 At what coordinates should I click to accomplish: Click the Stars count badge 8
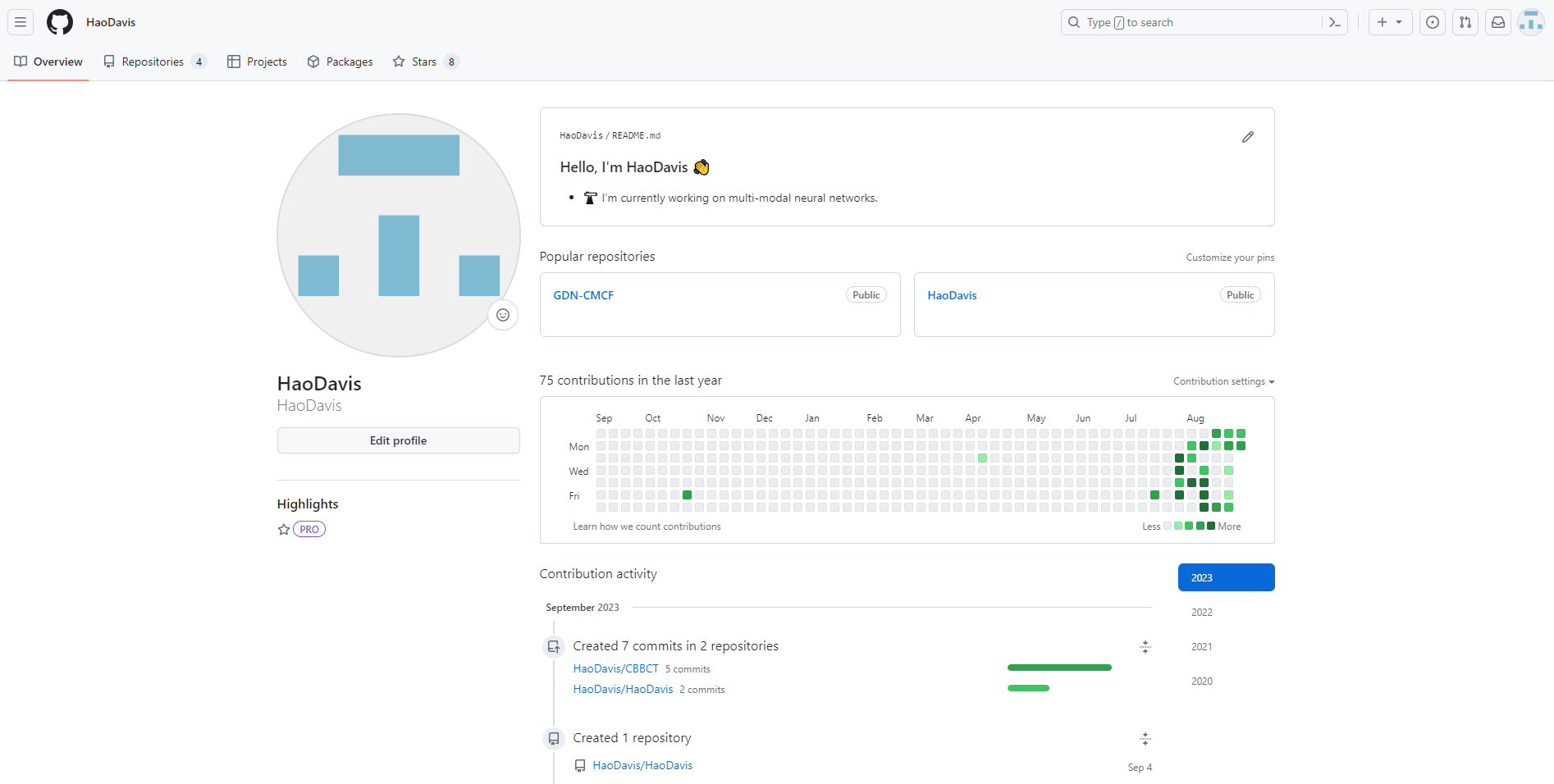coord(451,62)
